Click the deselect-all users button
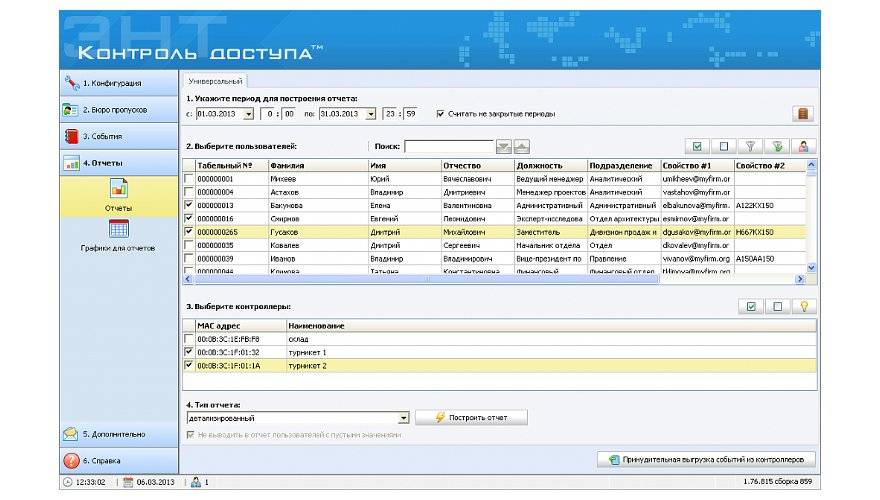The image size is (880, 500). pyautogui.click(x=723, y=146)
